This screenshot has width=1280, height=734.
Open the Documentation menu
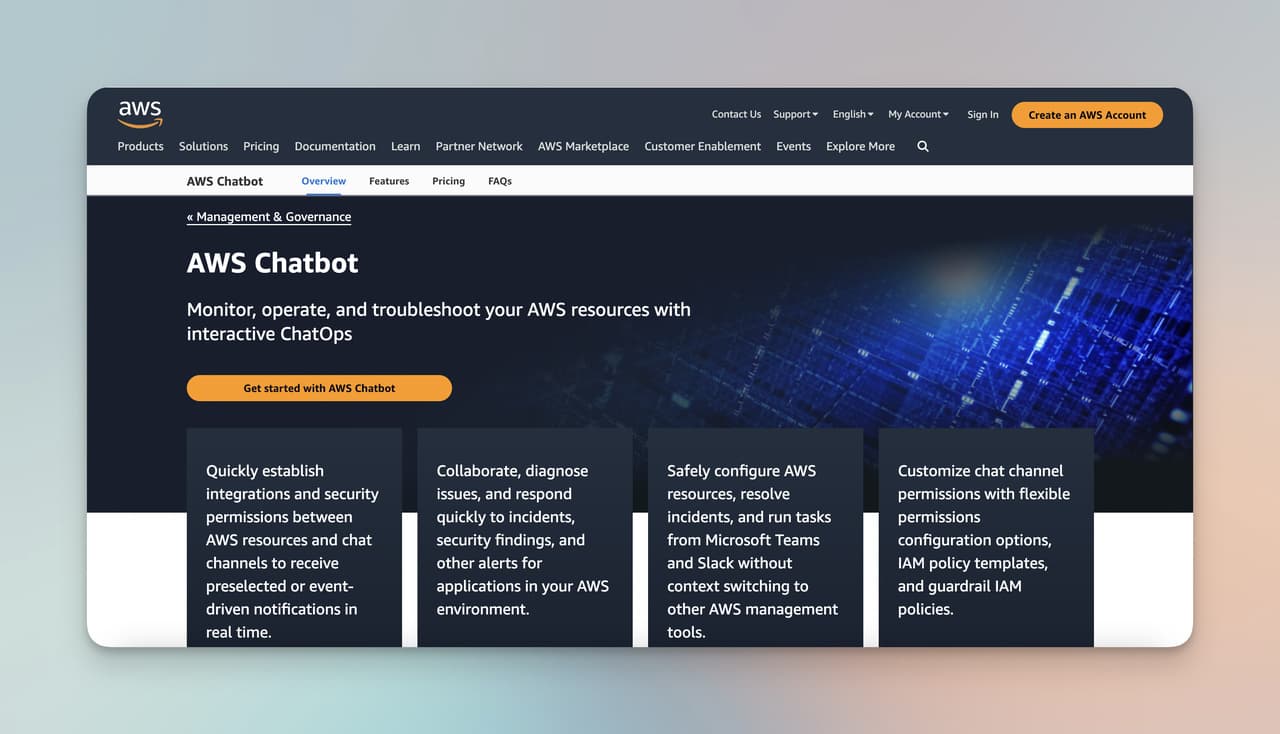tap(335, 146)
